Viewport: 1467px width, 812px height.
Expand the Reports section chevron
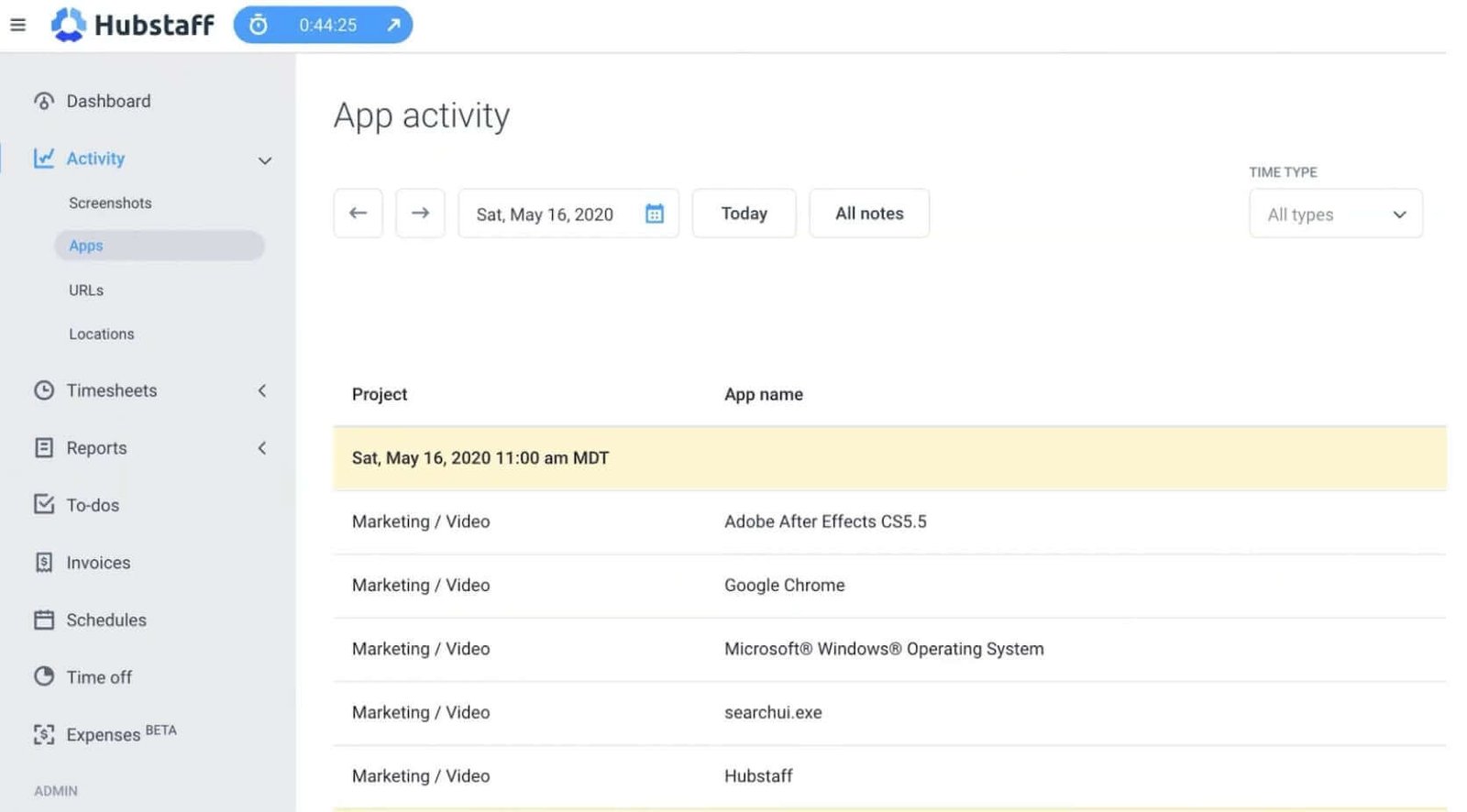click(x=262, y=448)
